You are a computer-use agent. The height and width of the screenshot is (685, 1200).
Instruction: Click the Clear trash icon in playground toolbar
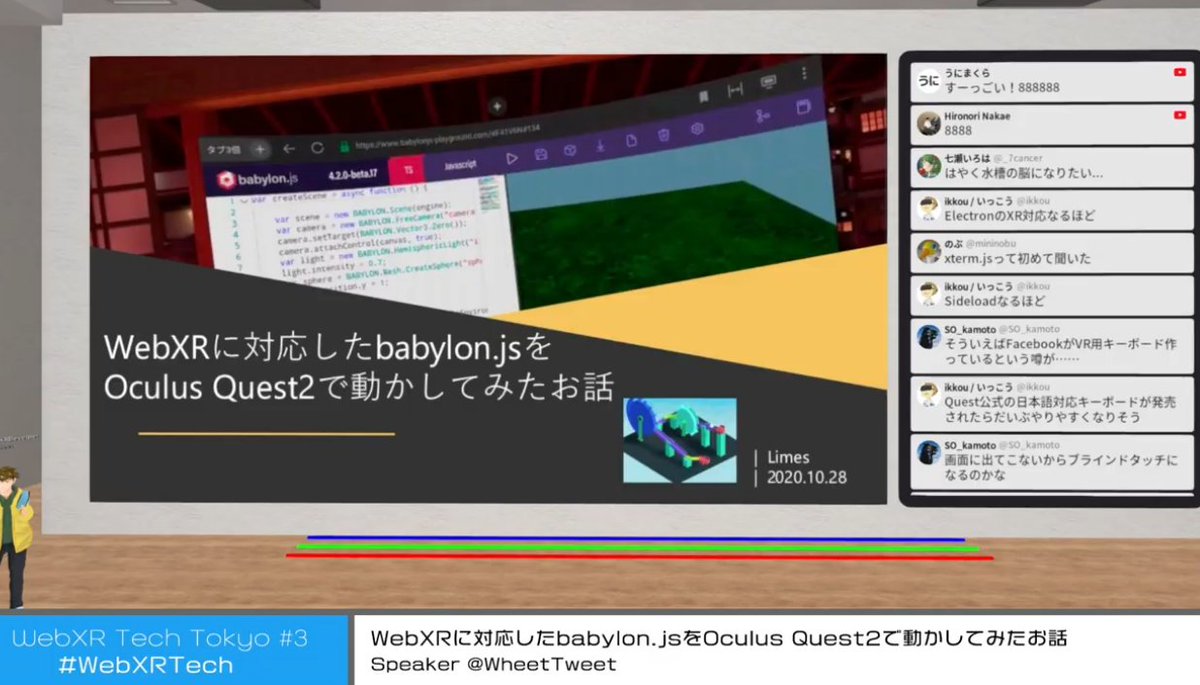click(x=664, y=135)
